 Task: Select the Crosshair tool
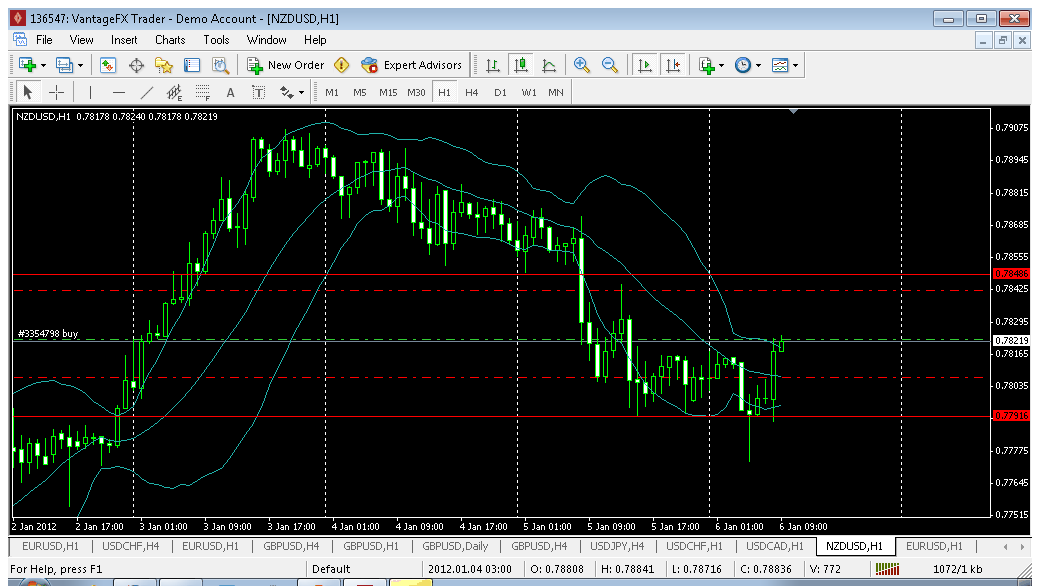[x=56, y=92]
